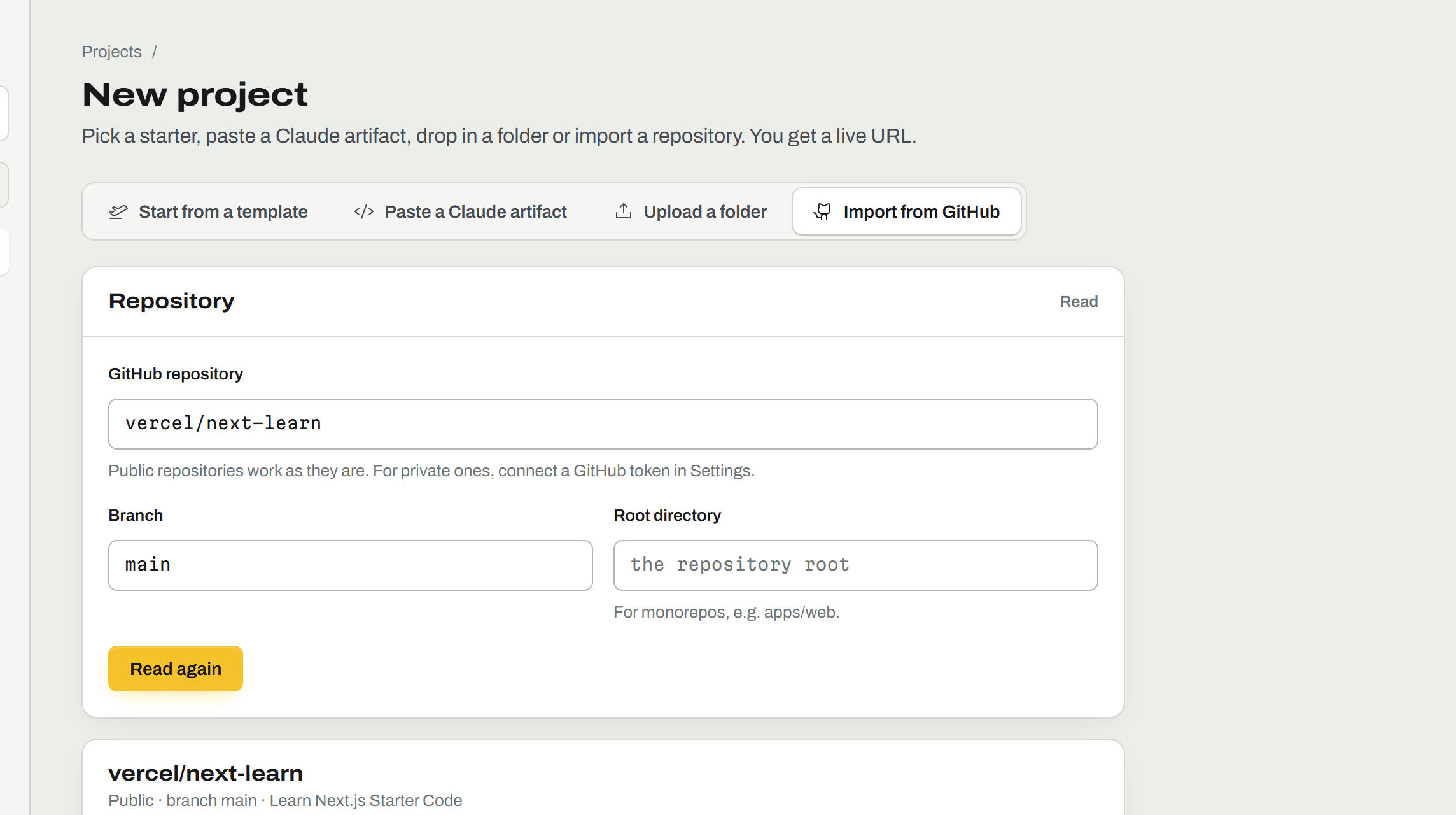
Task: Click the 'Public · branch main' description line
Action: pos(285,801)
